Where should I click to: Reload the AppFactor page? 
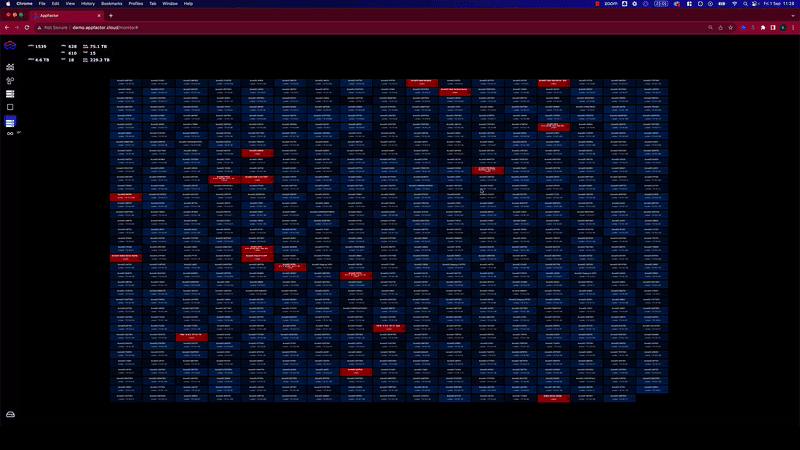coord(27,28)
